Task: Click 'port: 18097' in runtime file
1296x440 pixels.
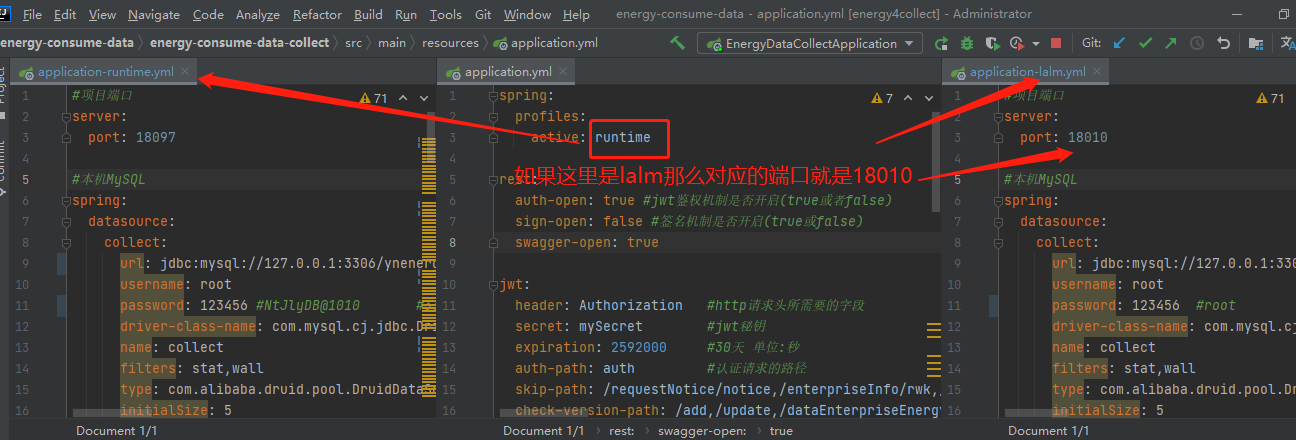Action: tap(132, 138)
